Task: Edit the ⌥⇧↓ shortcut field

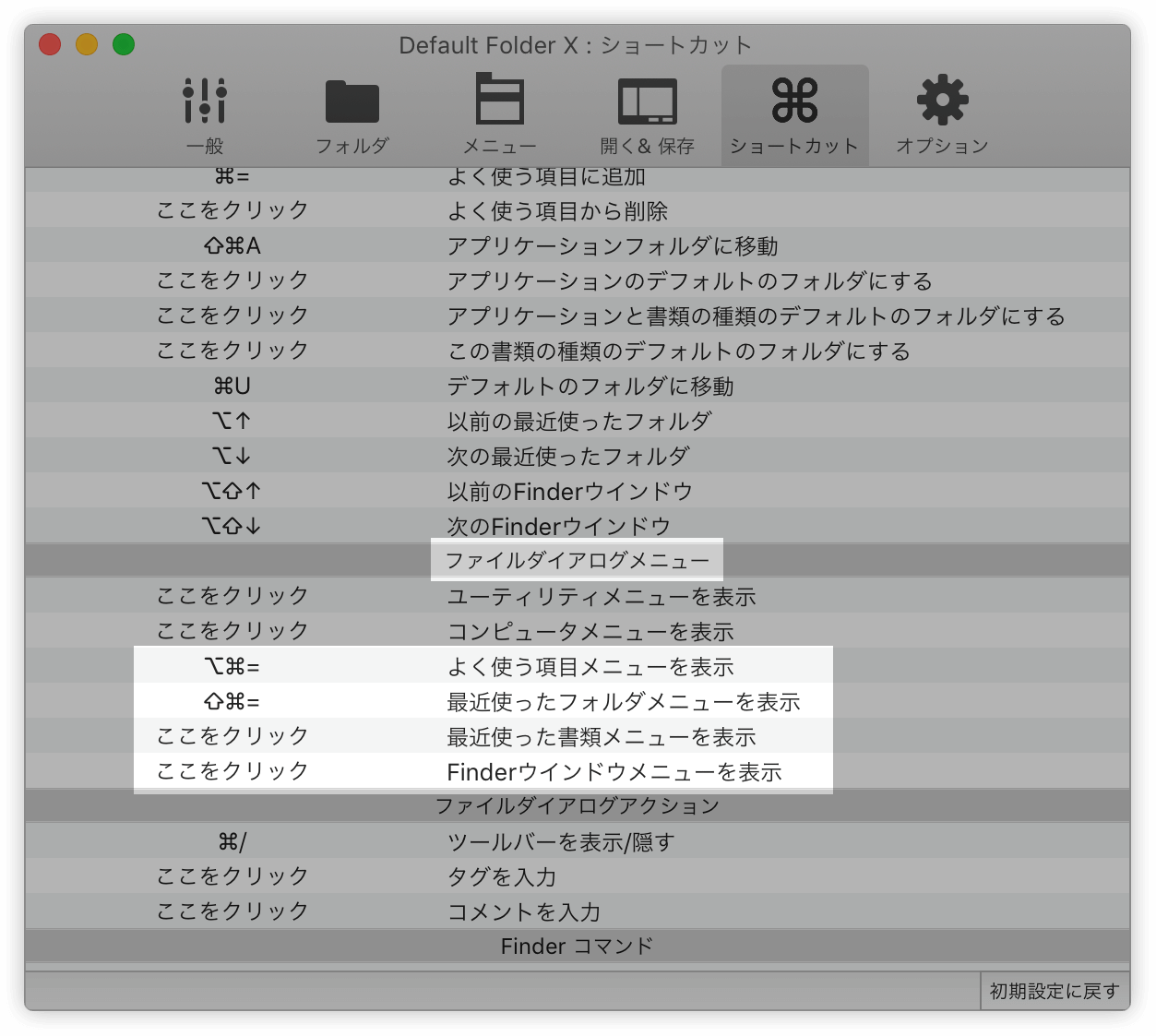Action: (232, 526)
